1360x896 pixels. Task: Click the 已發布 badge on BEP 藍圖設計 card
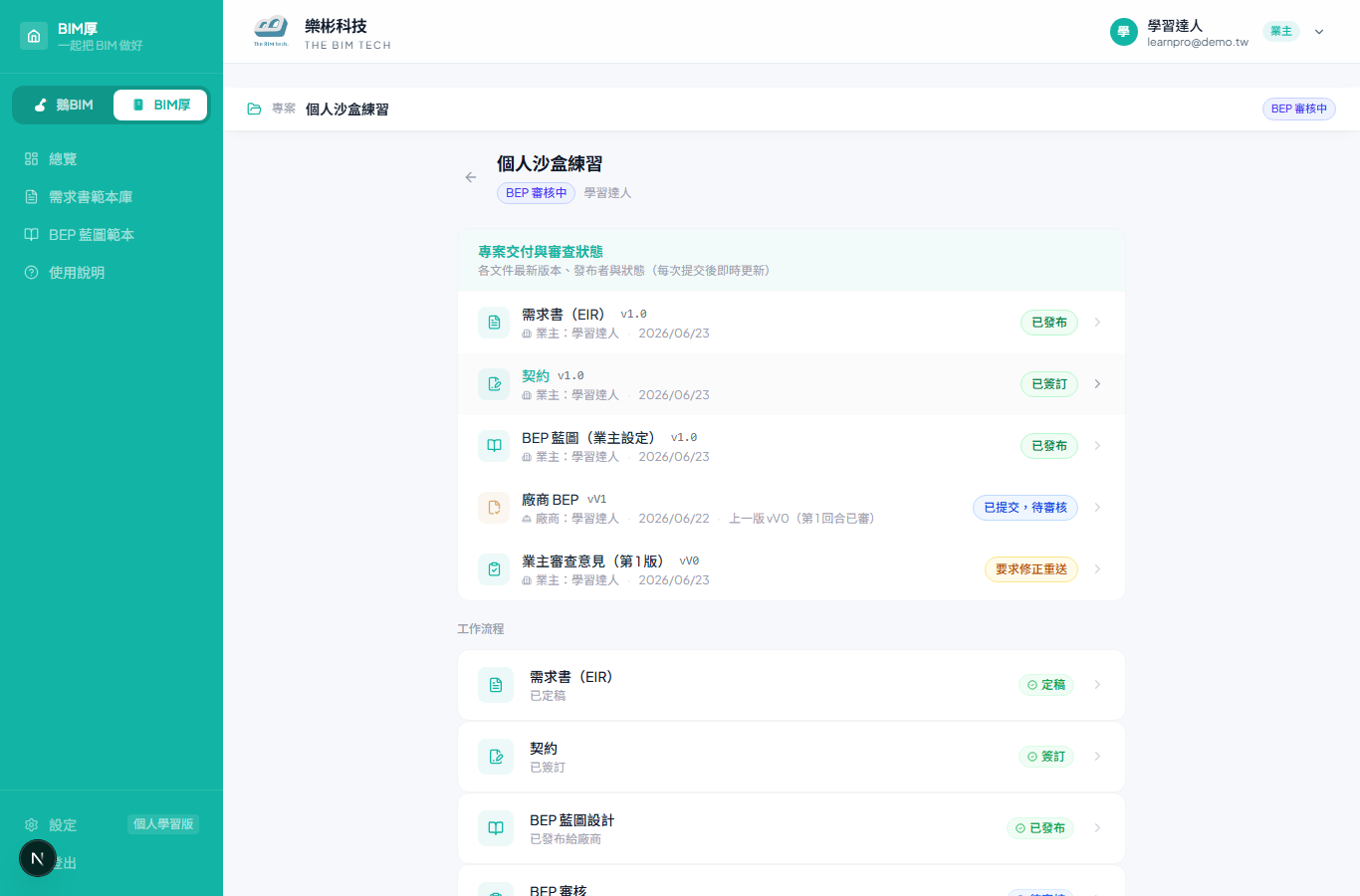1040,828
